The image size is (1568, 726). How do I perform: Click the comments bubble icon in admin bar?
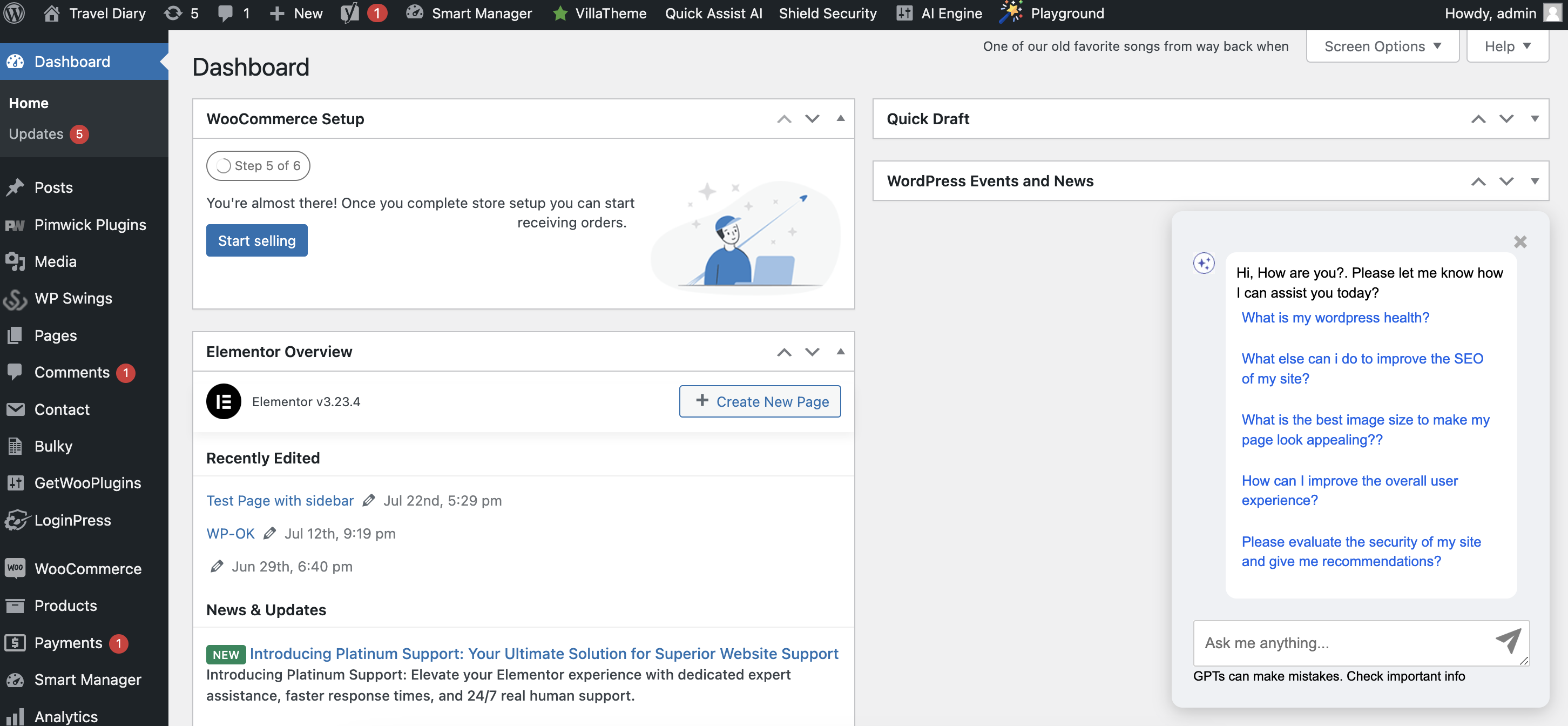(225, 13)
